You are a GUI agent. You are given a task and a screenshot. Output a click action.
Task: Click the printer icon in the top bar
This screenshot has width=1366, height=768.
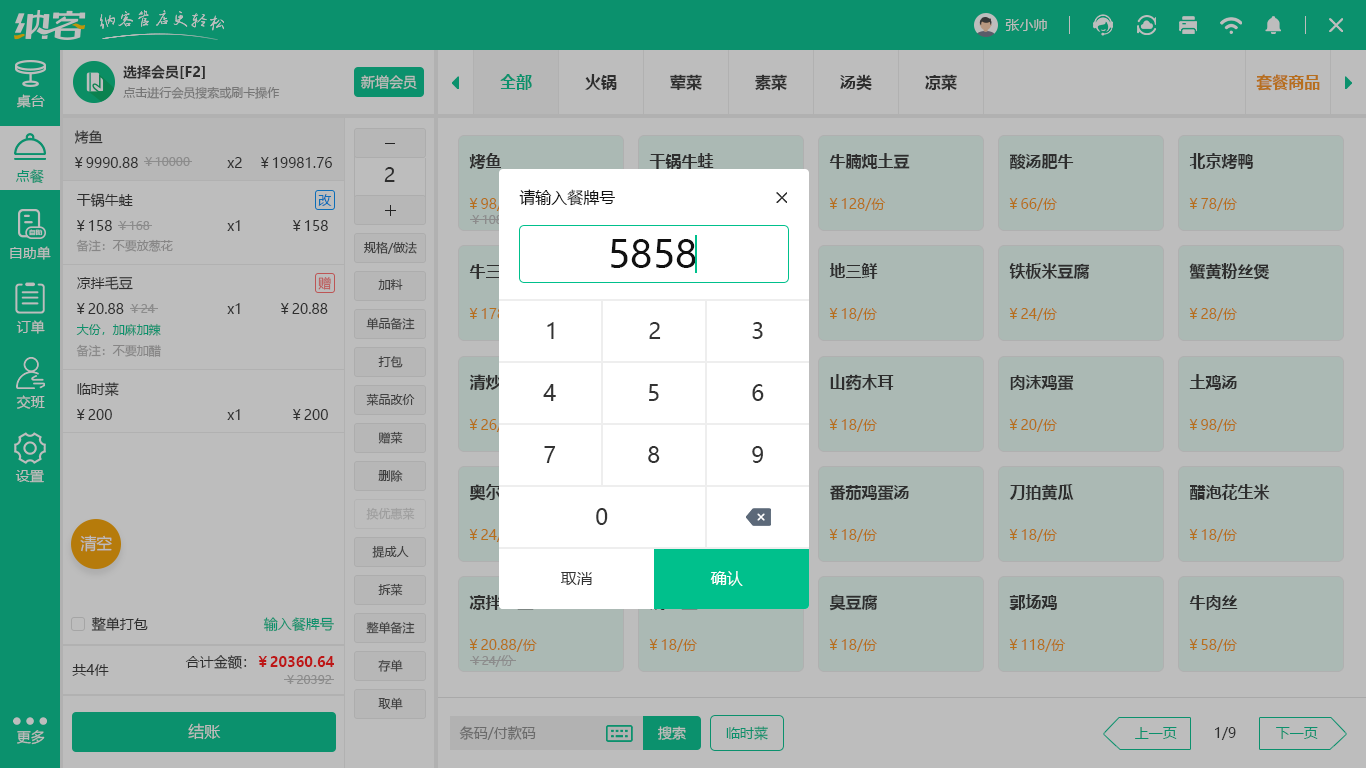[1189, 25]
